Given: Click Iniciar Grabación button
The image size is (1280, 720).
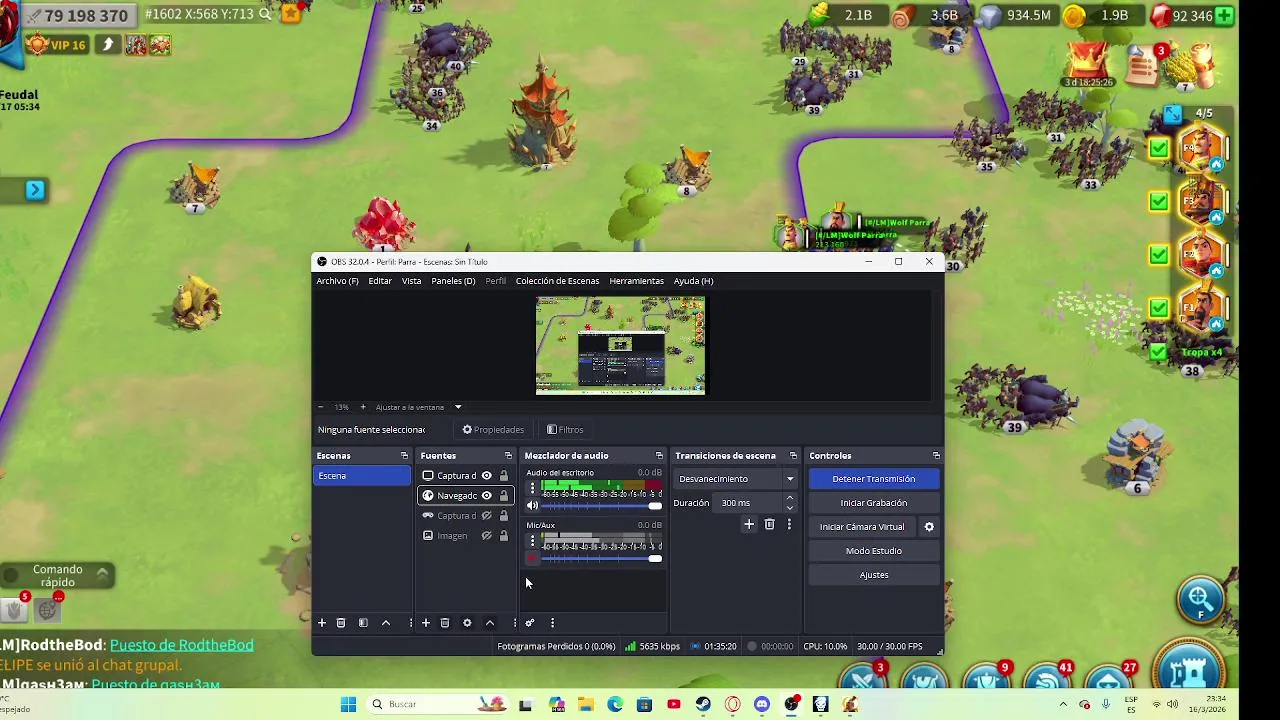Looking at the screenshot, I should (874, 503).
